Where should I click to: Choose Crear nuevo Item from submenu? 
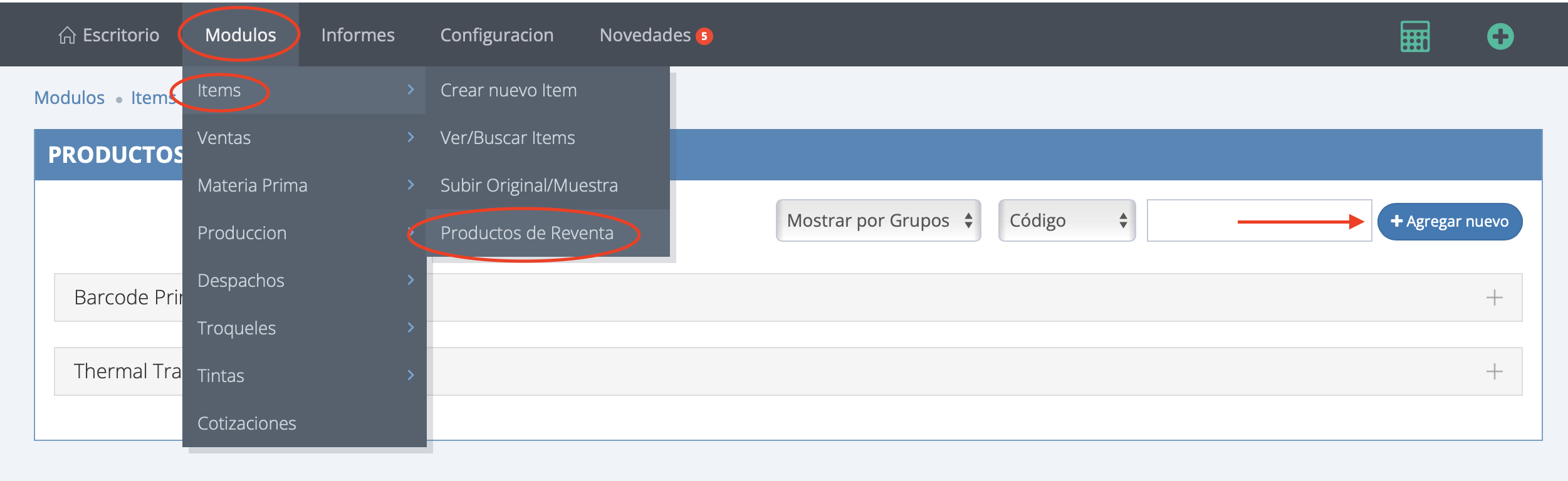pyautogui.click(x=508, y=90)
